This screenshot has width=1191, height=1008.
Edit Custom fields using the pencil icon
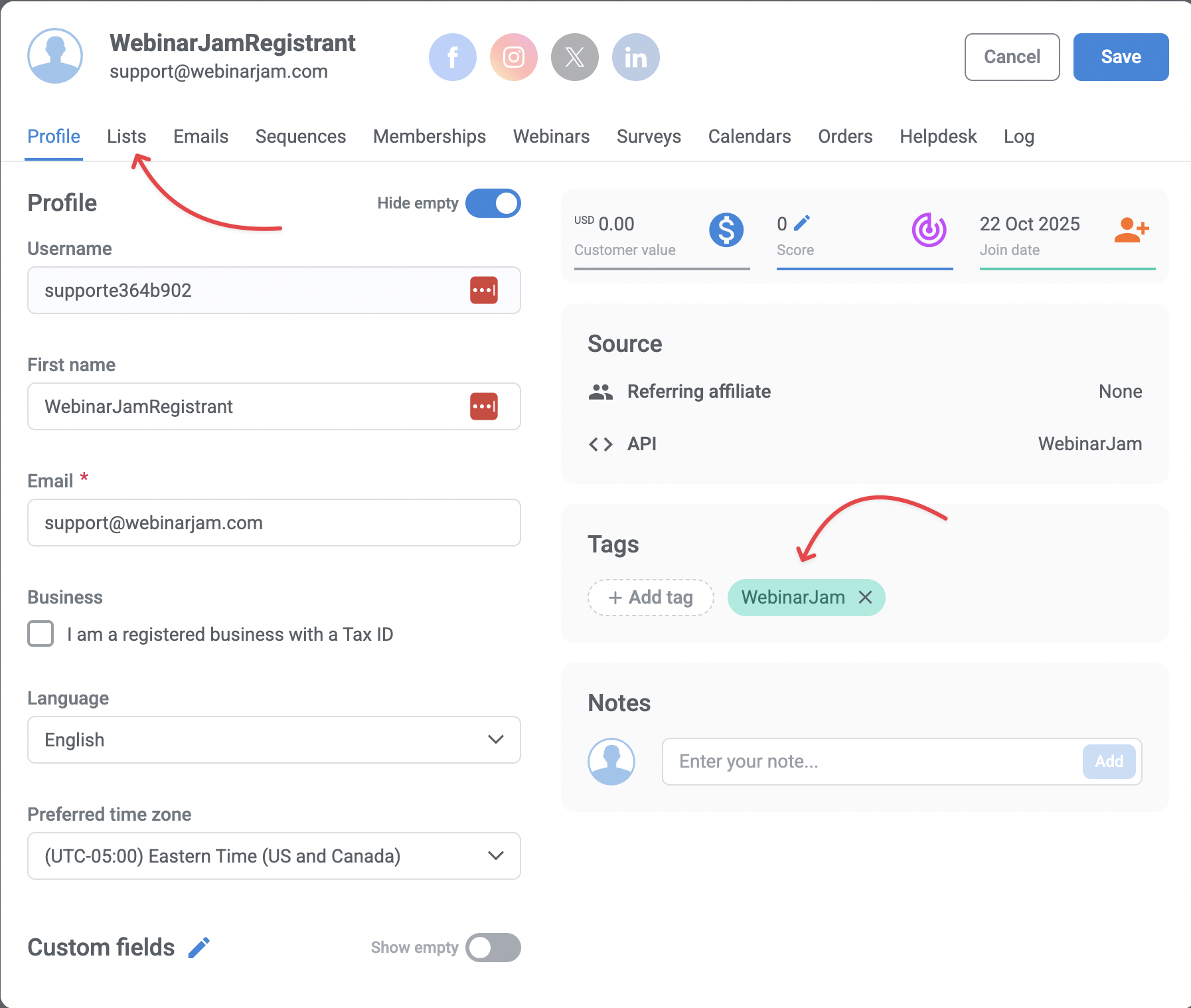[x=199, y=948]
